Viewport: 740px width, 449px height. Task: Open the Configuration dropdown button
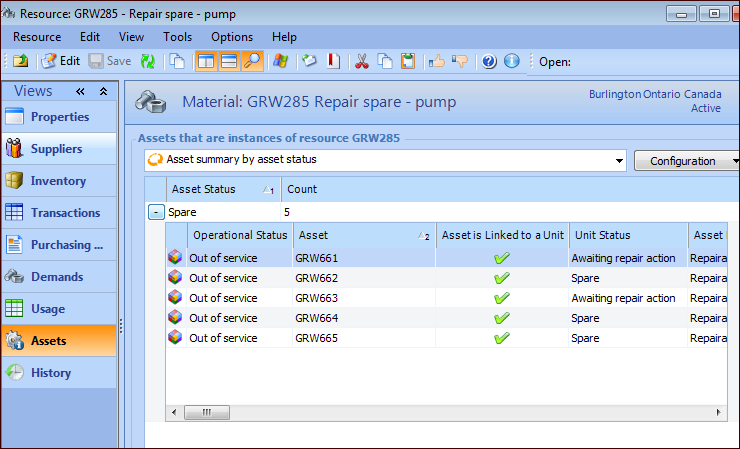point(687,161)
